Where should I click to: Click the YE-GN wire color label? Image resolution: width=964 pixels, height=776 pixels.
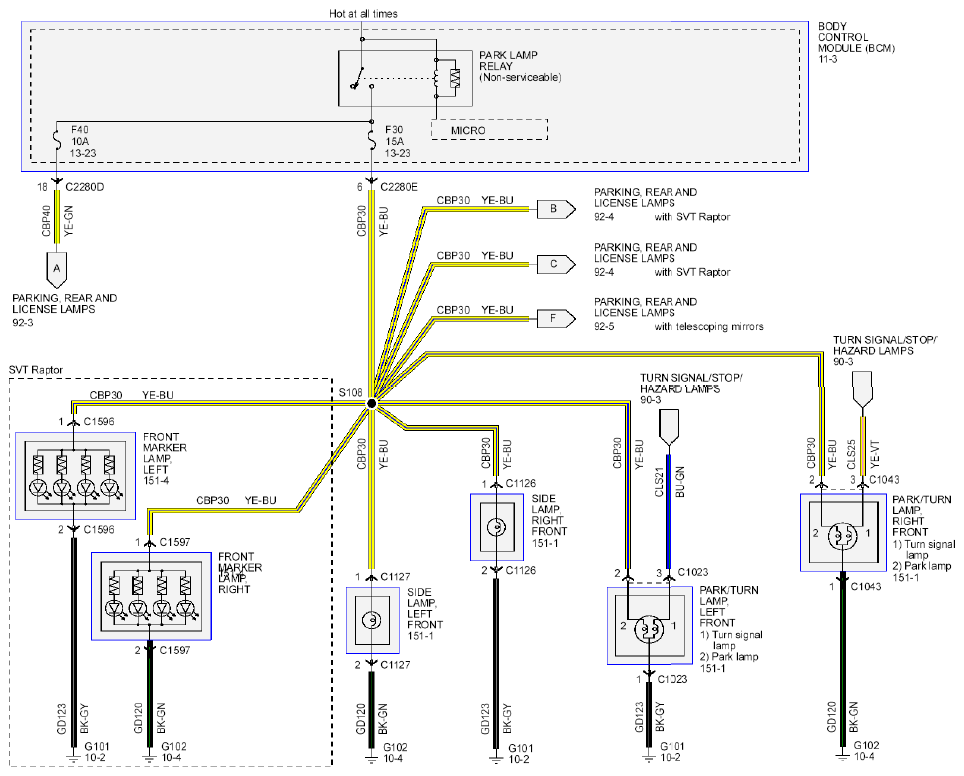[68, 221]
